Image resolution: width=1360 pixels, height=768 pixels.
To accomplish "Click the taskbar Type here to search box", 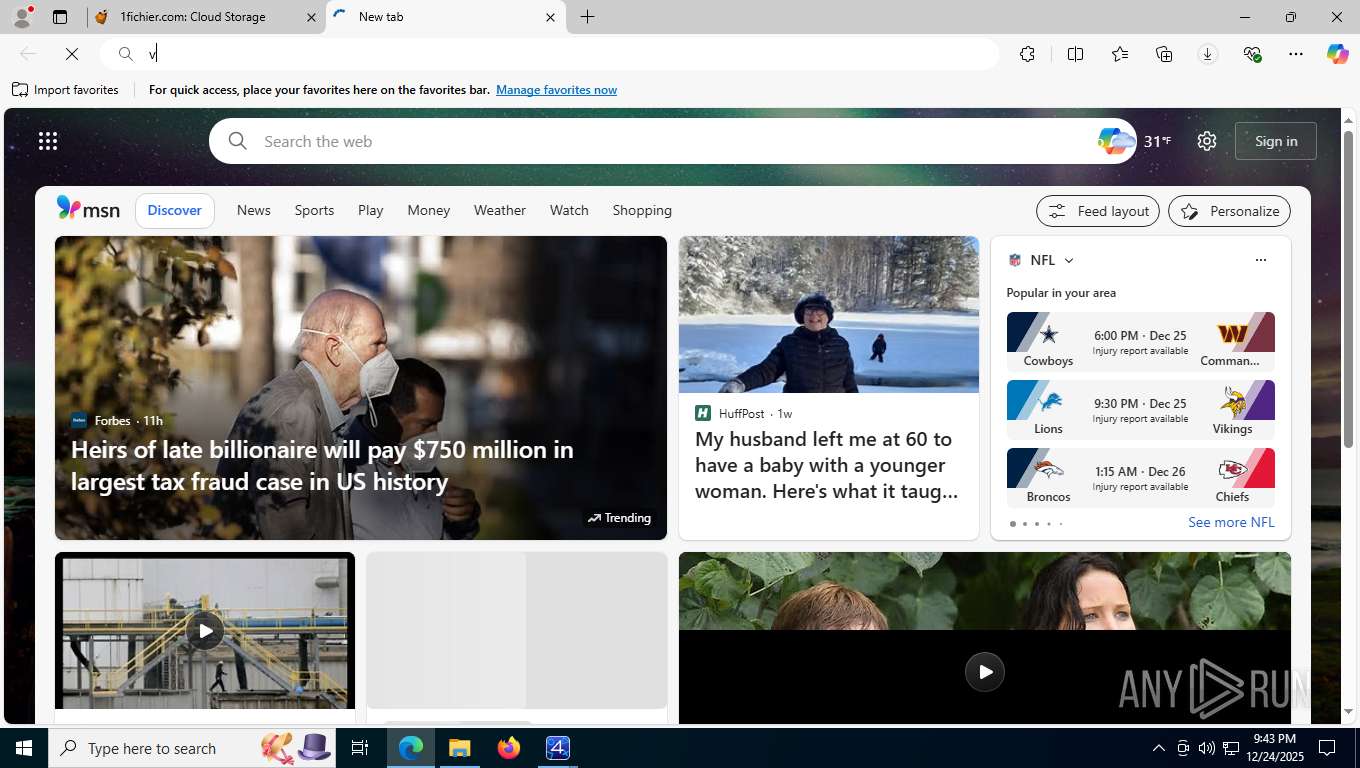I will coord(193,748).
